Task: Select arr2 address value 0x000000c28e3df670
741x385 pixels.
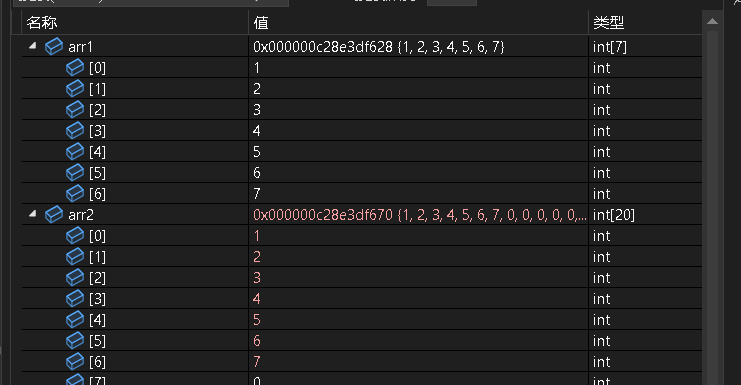Action: click(x=323, y=215)
